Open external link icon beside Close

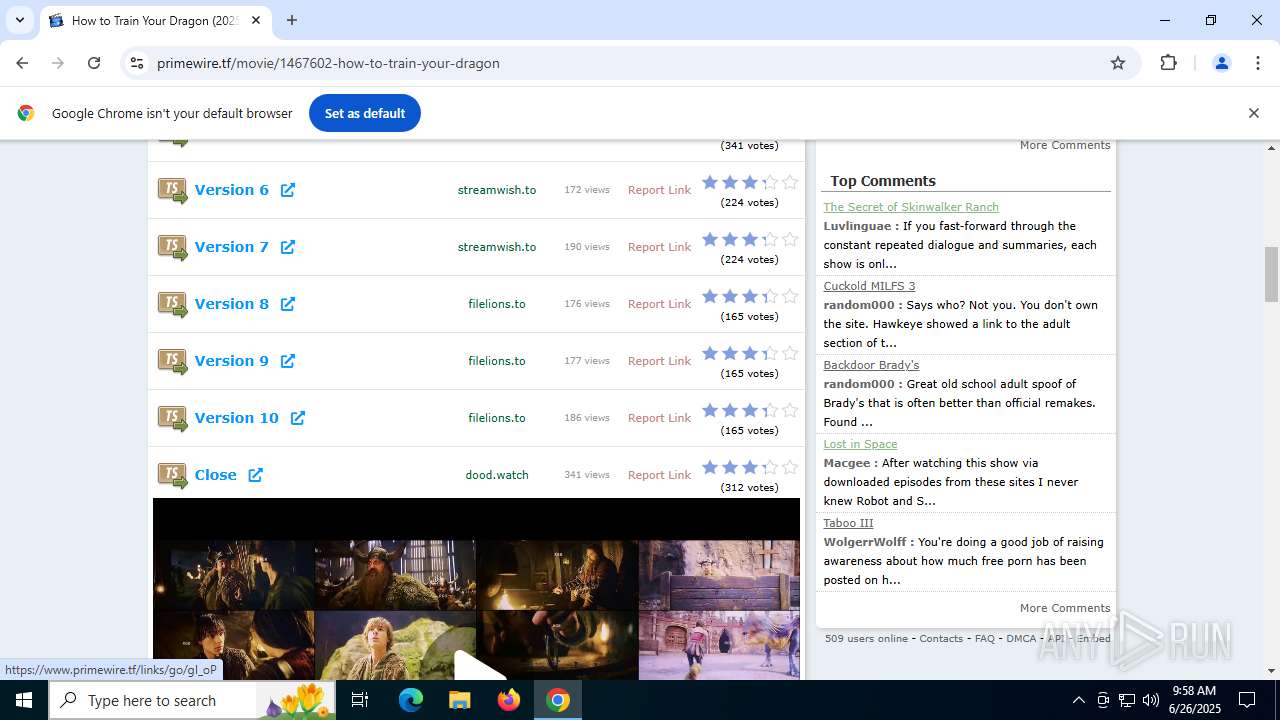(256, 475)
